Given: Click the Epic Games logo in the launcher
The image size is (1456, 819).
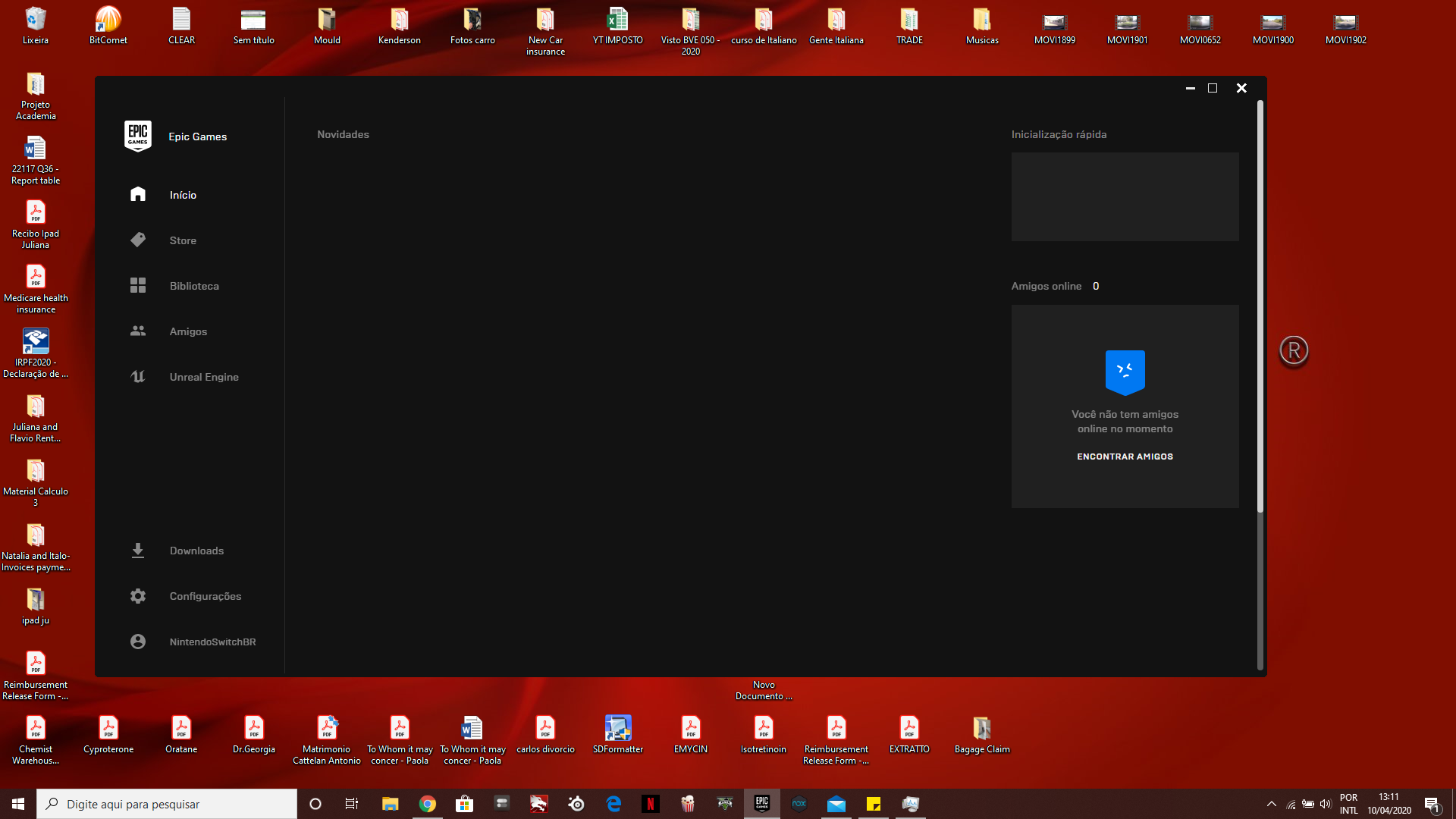Looking at the screenshot, I should point(138,136).
